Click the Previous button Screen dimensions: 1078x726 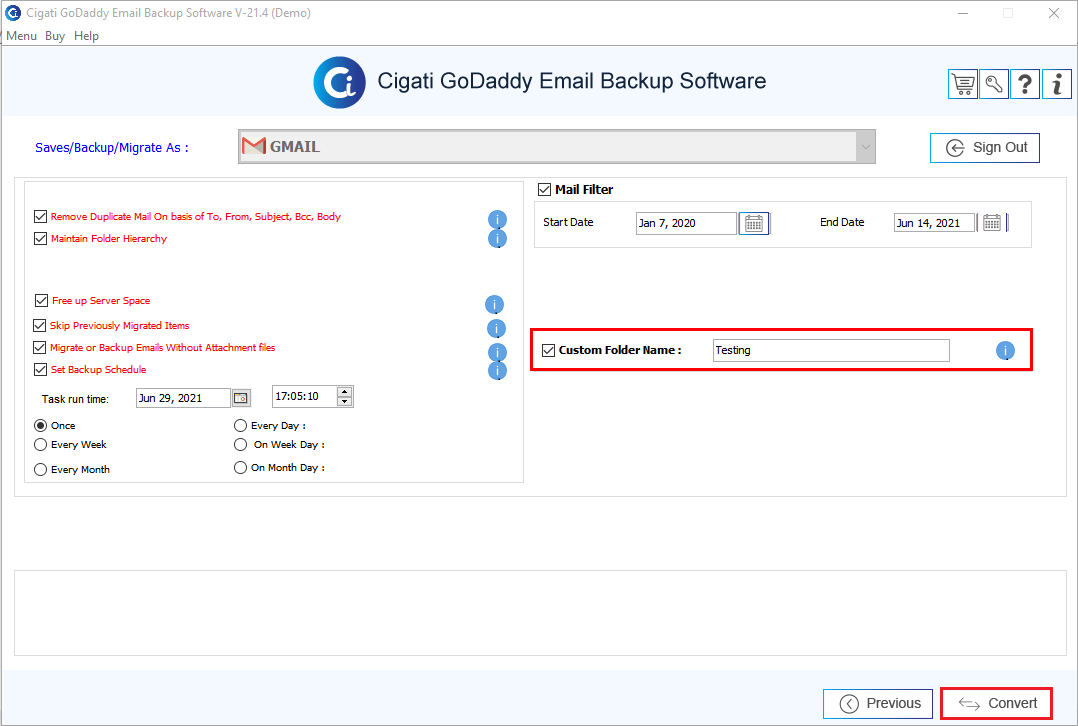[878, 703]
